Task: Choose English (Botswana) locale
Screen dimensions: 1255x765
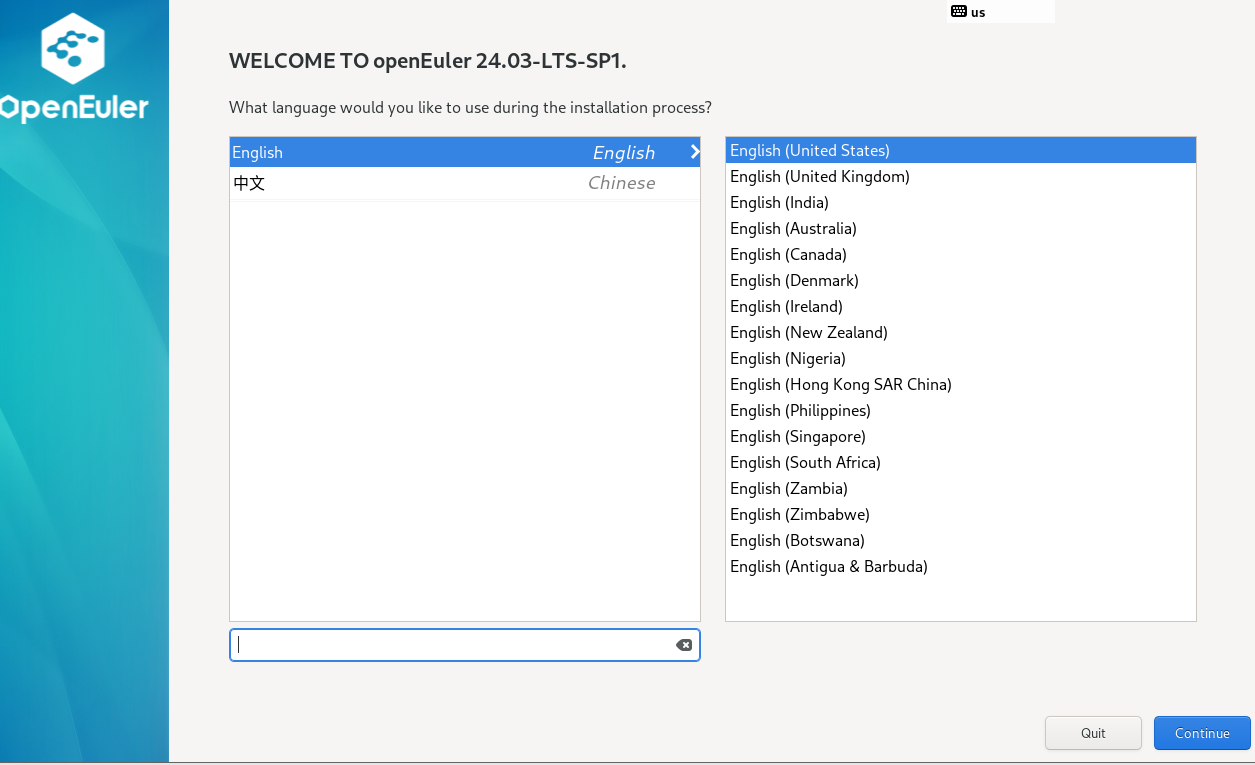Action: 960,540
